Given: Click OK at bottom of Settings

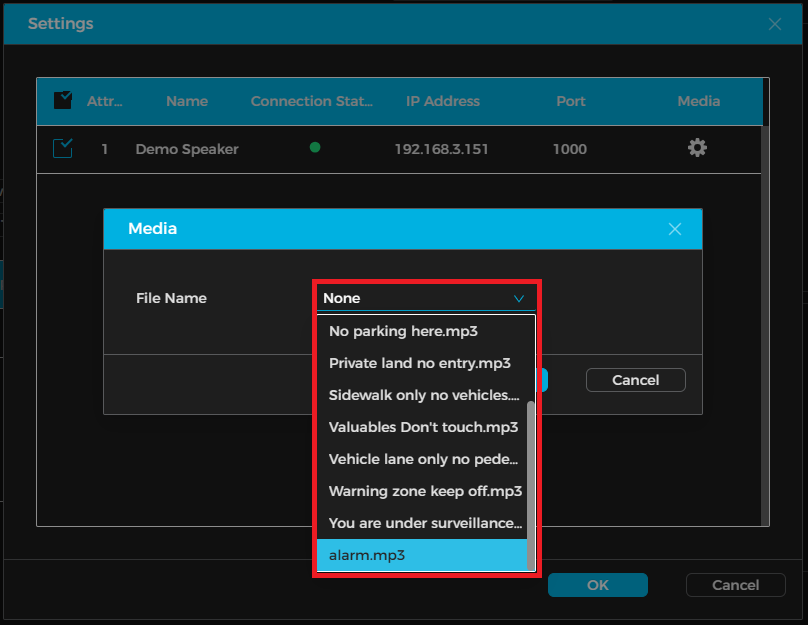Looking at the screenshot, I should [597, 585].
